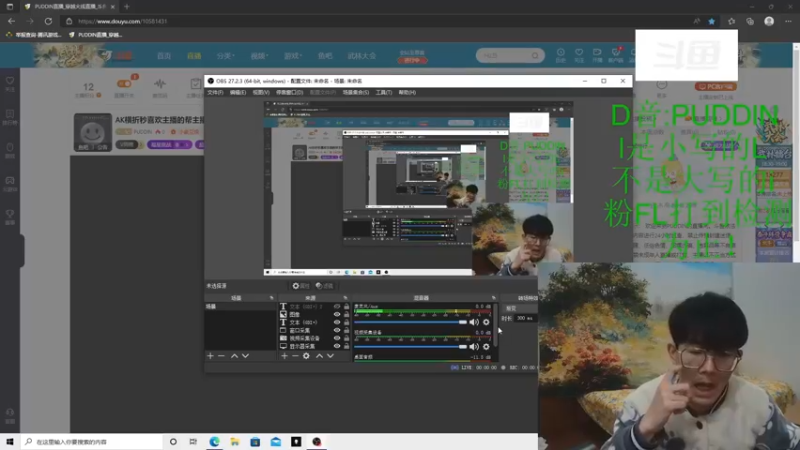800x450 pixels.
Task: Select the scene entry in the scenes list
Action: [x=240, y=306]
